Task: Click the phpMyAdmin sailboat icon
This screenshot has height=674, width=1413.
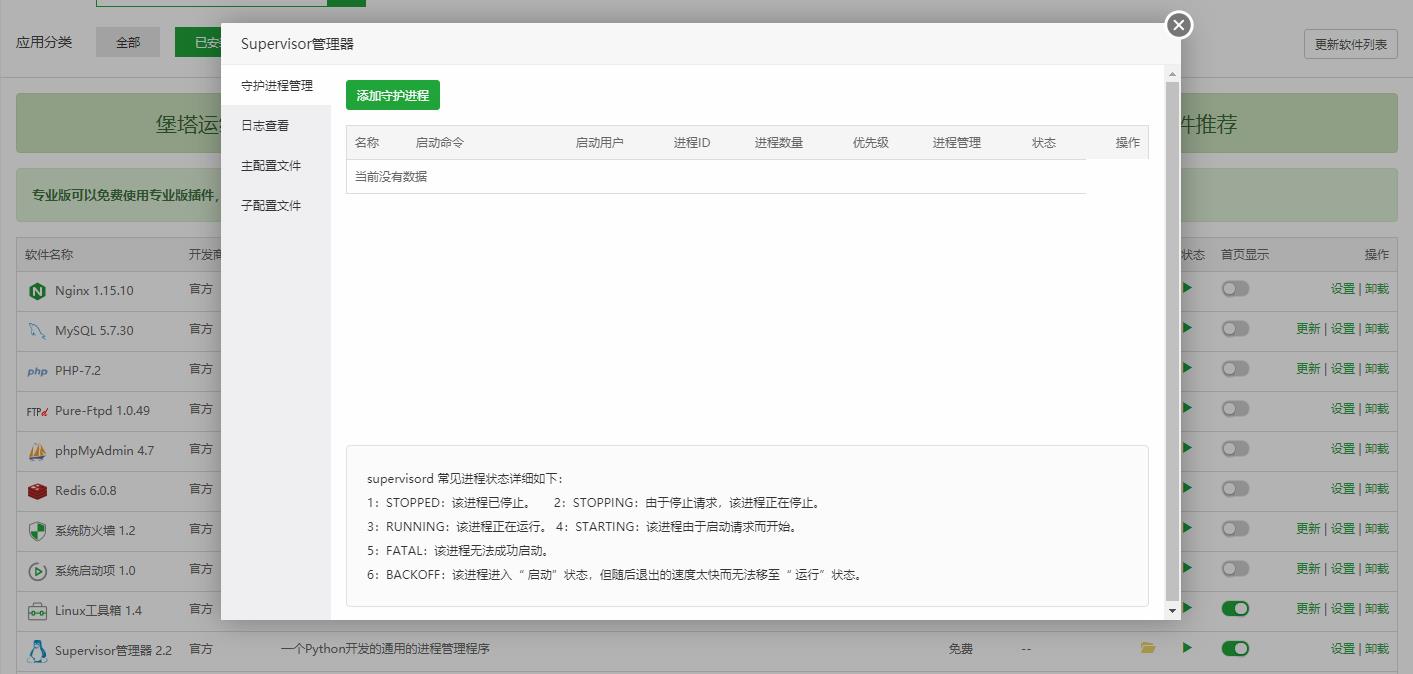Action: pyautogui.click(x=37, y=451)
